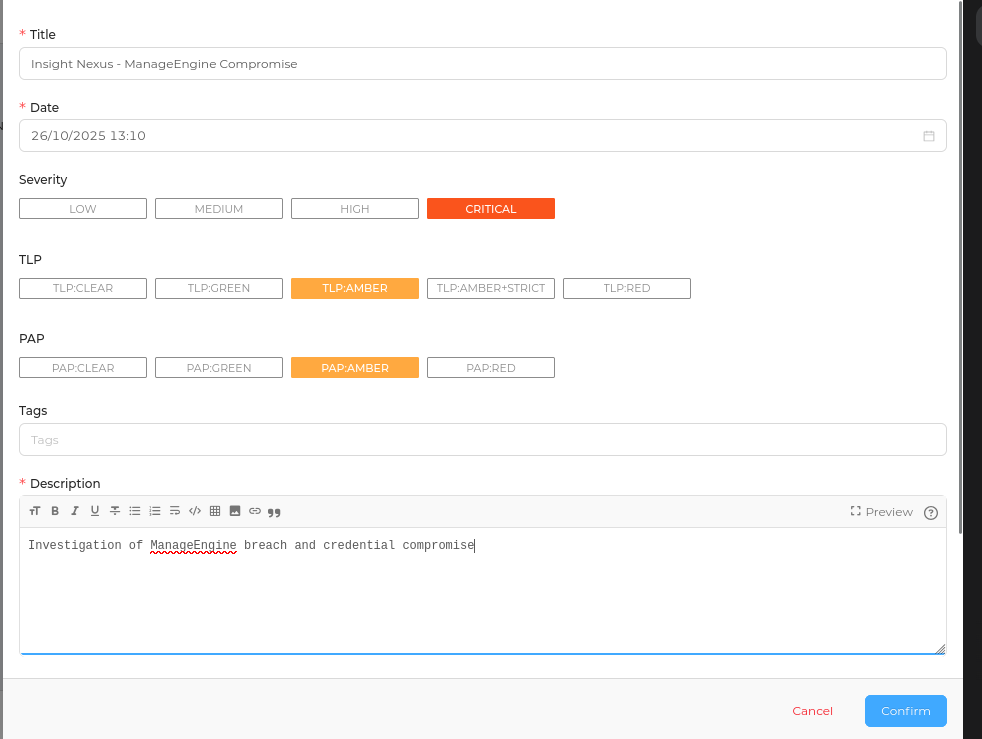The image size is (982, 739).
Task: Choose PAP:GREEN level
Action: coord(218,368)
